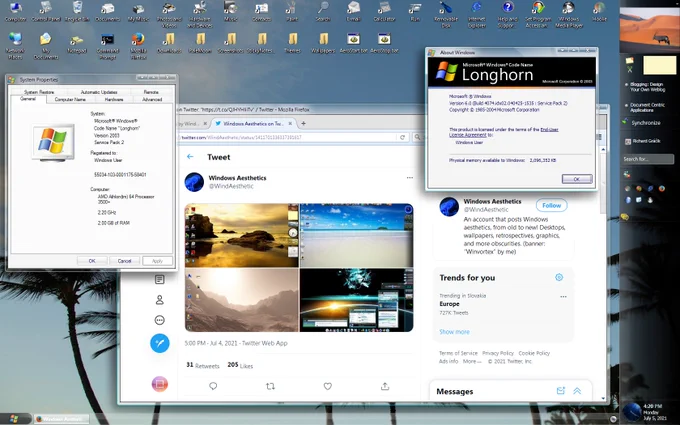
Task: Click the reply icon under the tweet
Action: point(213,386)
